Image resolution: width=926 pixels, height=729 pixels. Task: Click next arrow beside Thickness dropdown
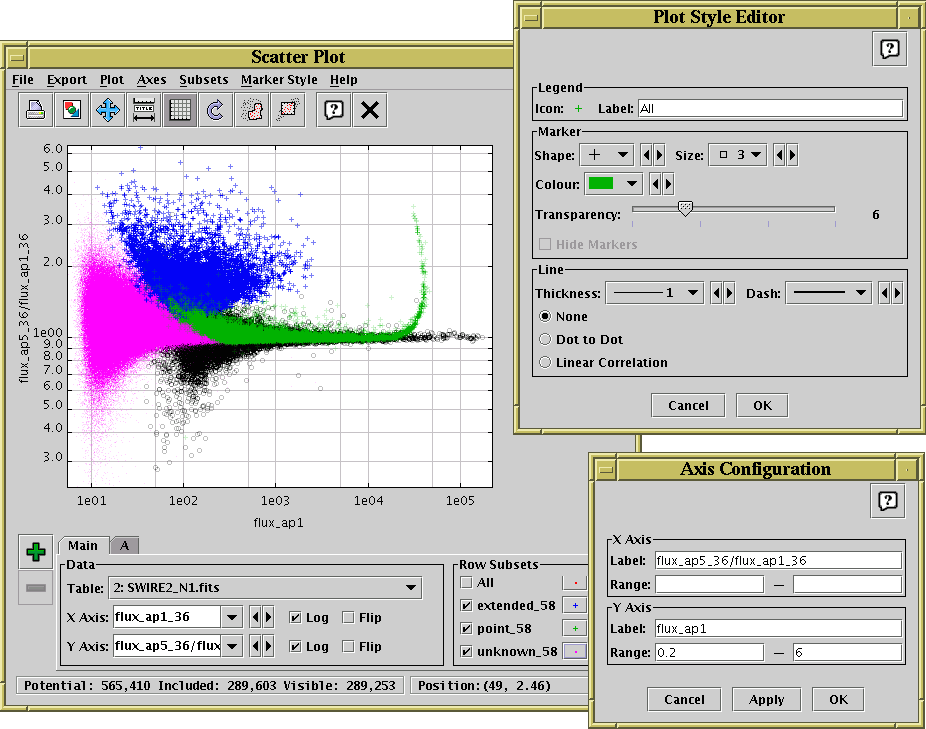coord(729,293)
